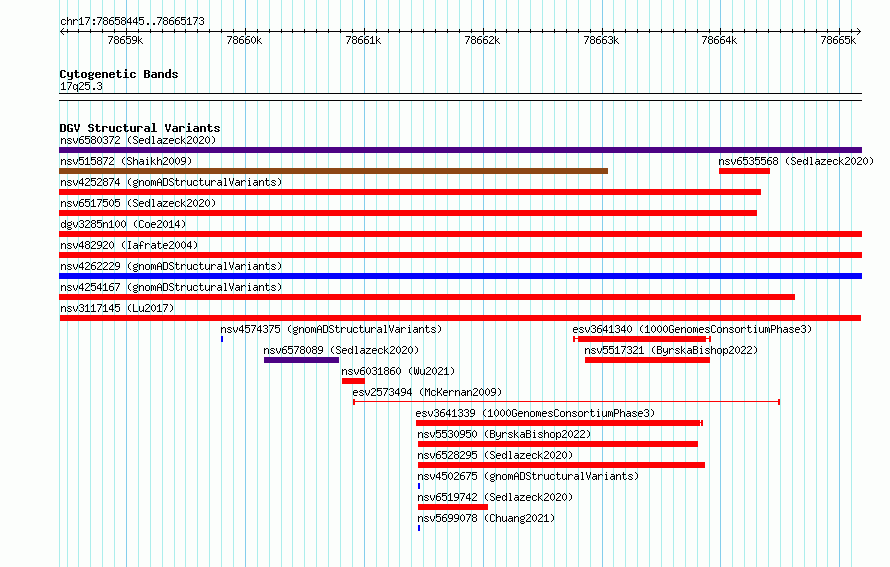Select the red nsv5530950 variant bar
This screenshot has height=567, width=890.
pyautogui.click(x=558, y=444)
